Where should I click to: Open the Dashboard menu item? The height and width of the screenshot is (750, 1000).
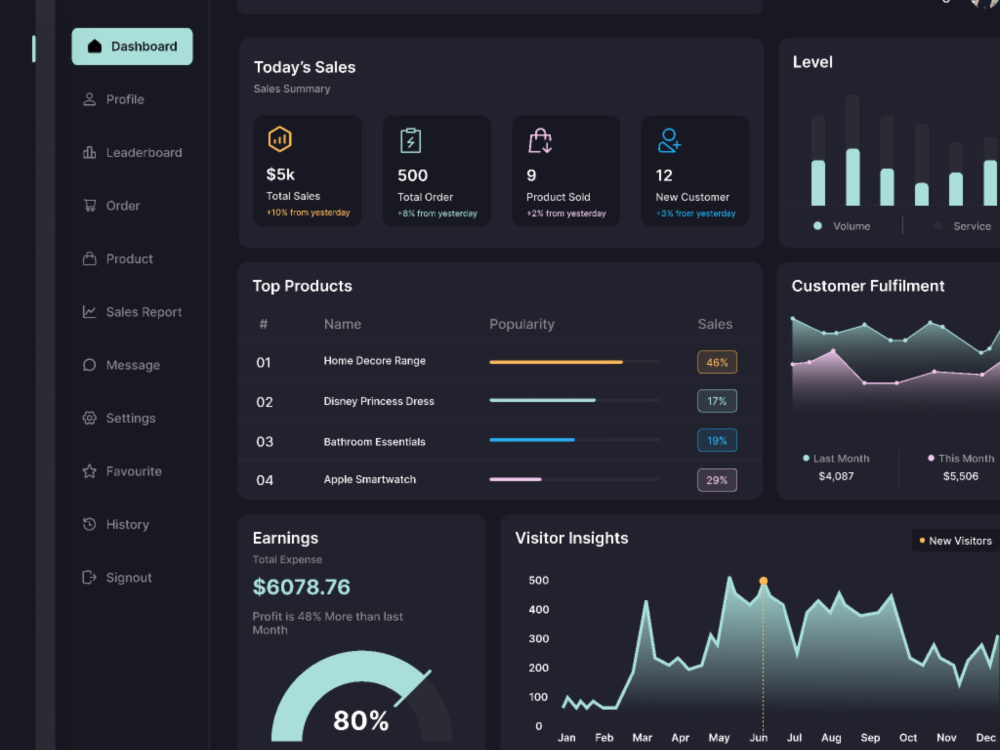pos(132,47)
